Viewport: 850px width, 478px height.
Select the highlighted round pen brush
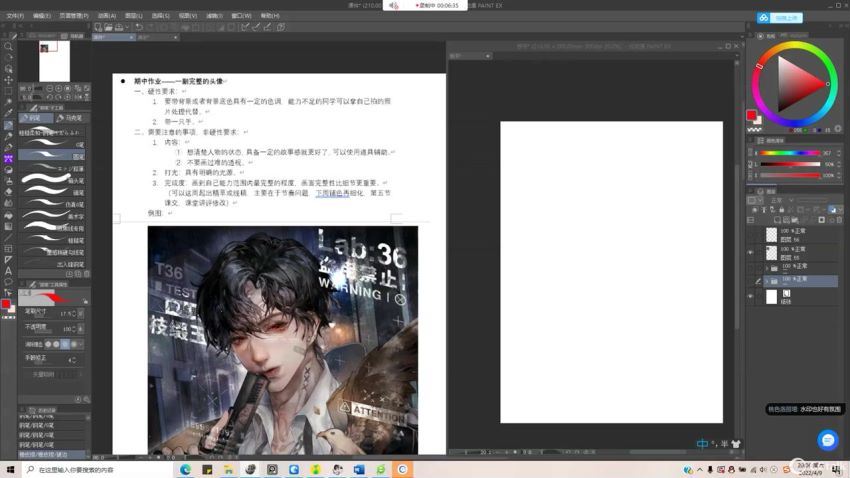point(52,156)
